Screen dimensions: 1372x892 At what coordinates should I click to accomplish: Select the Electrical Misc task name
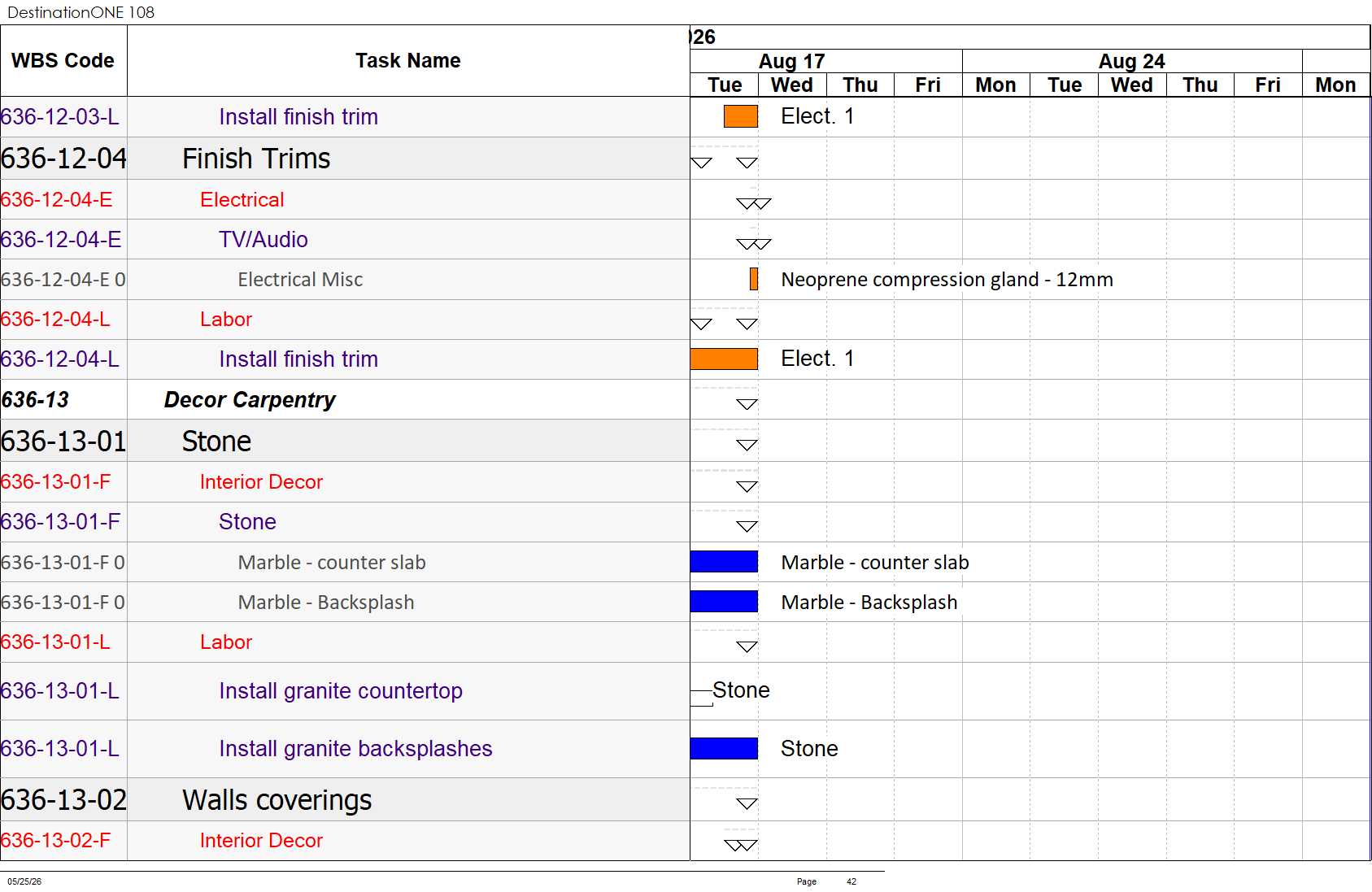[300, 280]
